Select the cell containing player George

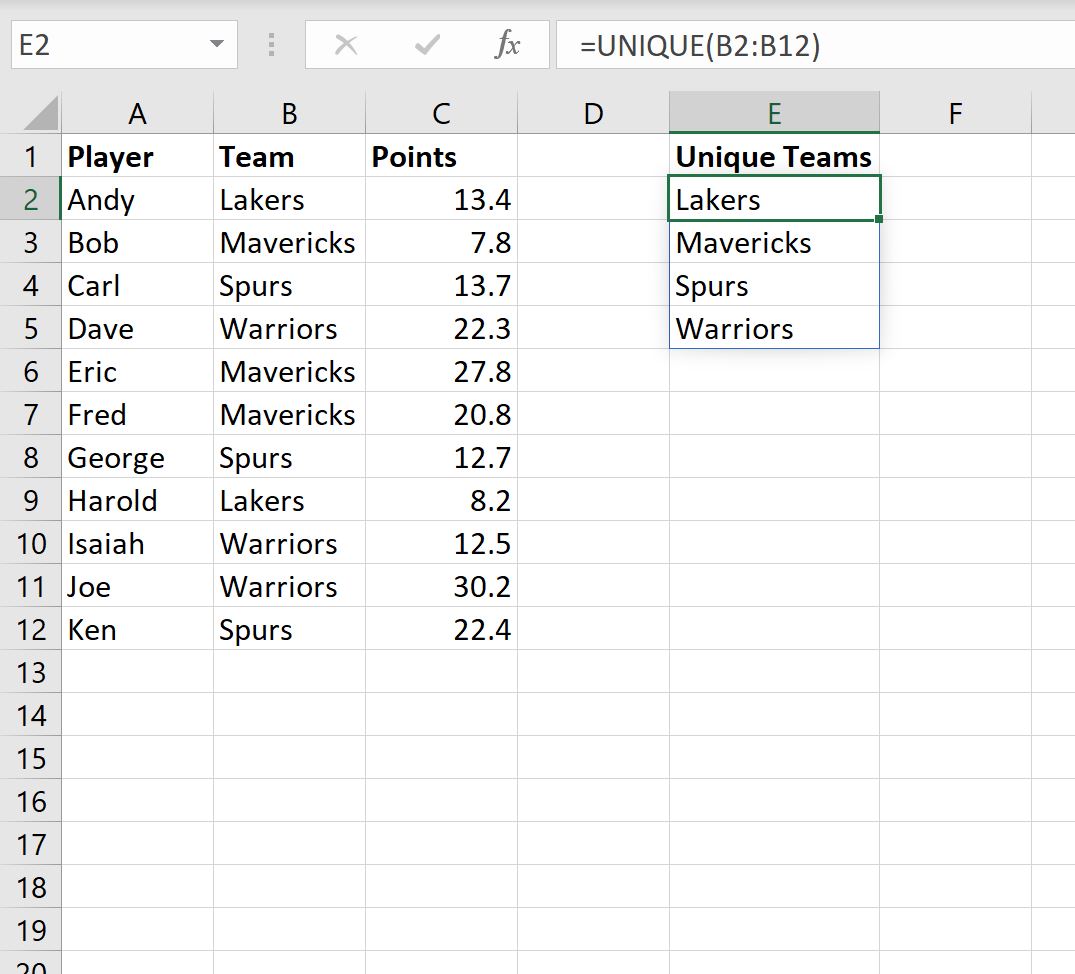click(137, 458)
